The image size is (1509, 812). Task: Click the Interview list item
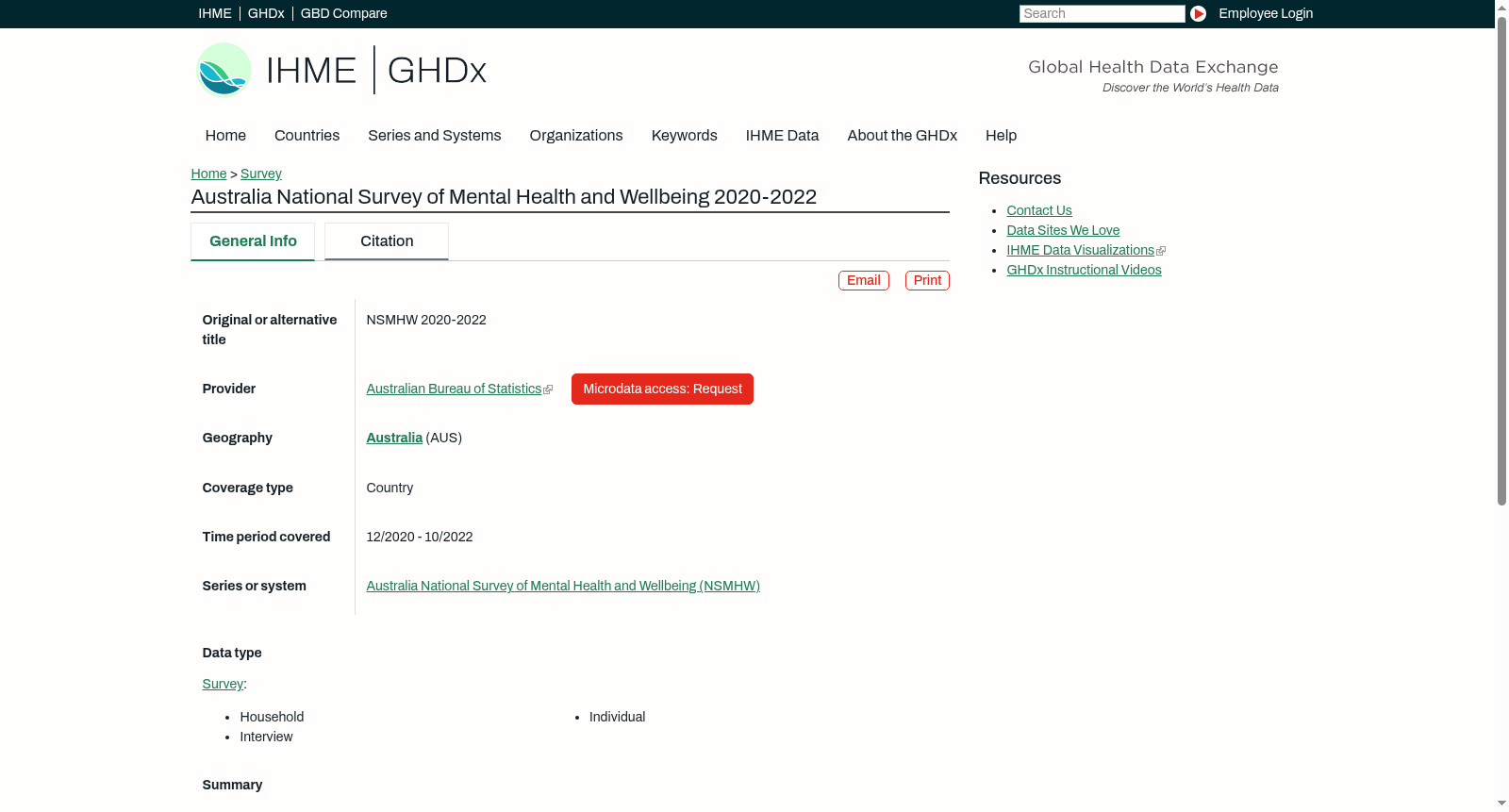(266, 737)
